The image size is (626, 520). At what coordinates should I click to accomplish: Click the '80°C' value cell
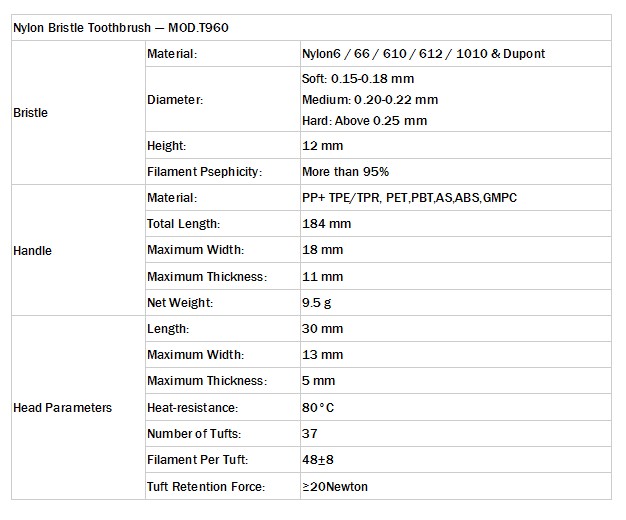319,407
